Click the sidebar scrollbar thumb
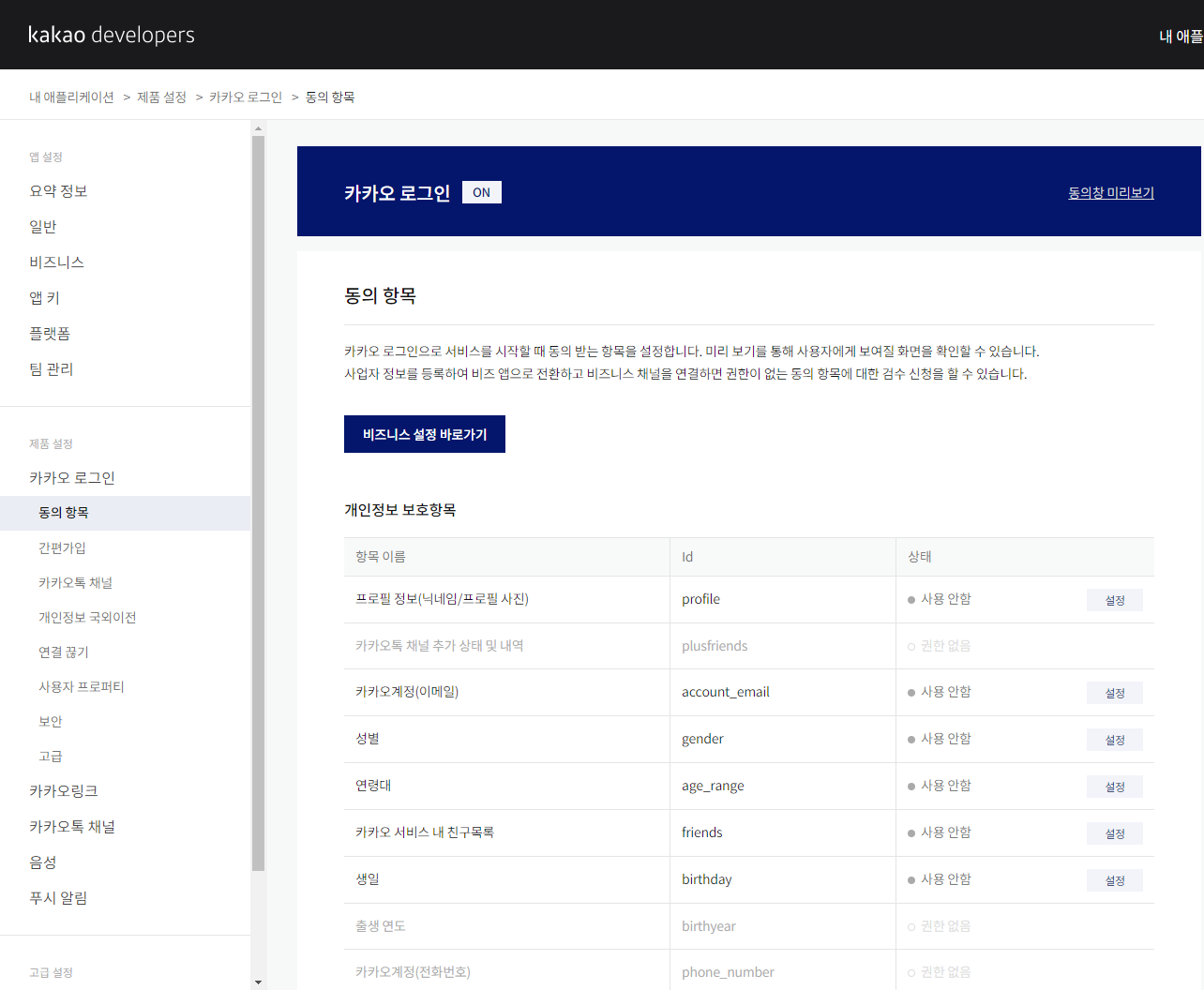The height and width of the screenshot is (990, 1204). [x=258, y=503]
